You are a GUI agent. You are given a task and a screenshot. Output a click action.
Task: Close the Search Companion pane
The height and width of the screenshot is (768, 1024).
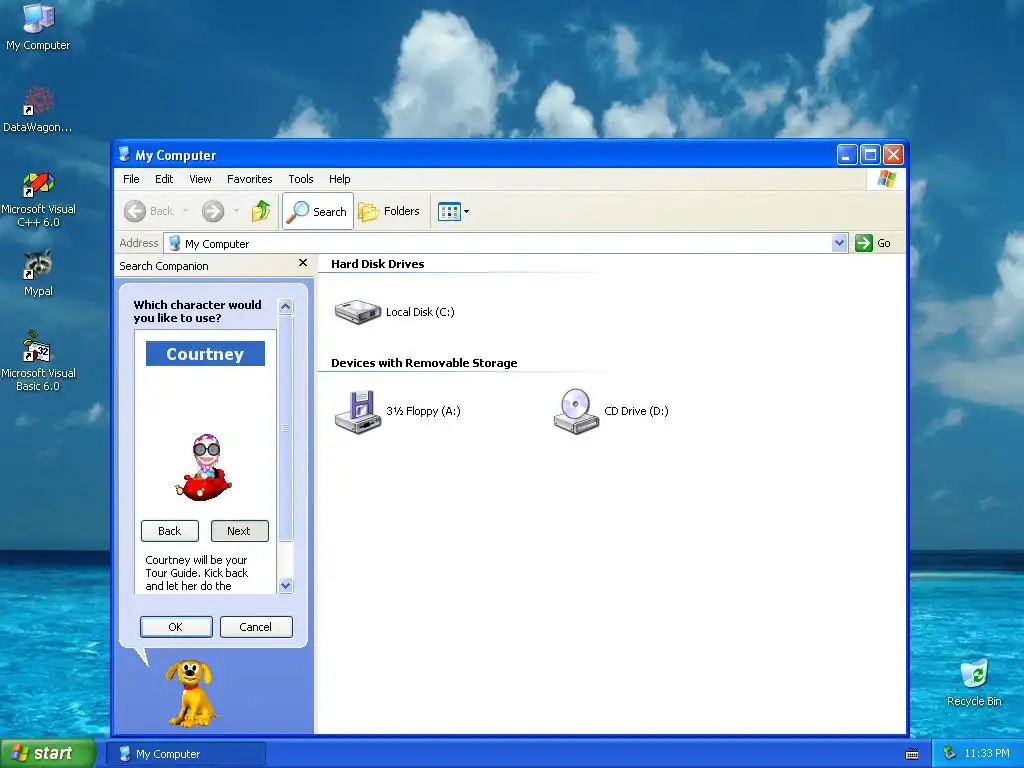pos(302,263)
